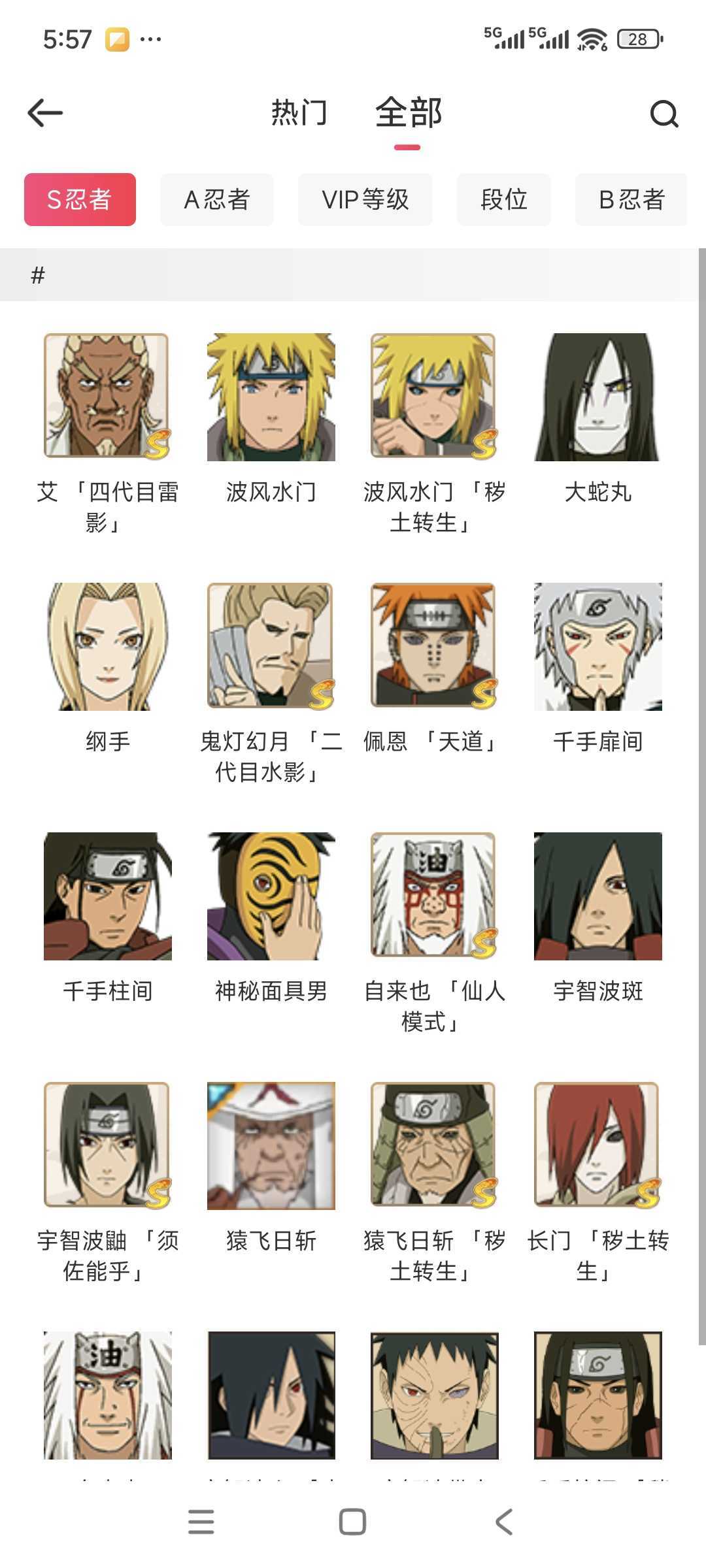Select the B忍者 filter chip
Screen dimensions: 706x1568
click(x=631, y=199)
